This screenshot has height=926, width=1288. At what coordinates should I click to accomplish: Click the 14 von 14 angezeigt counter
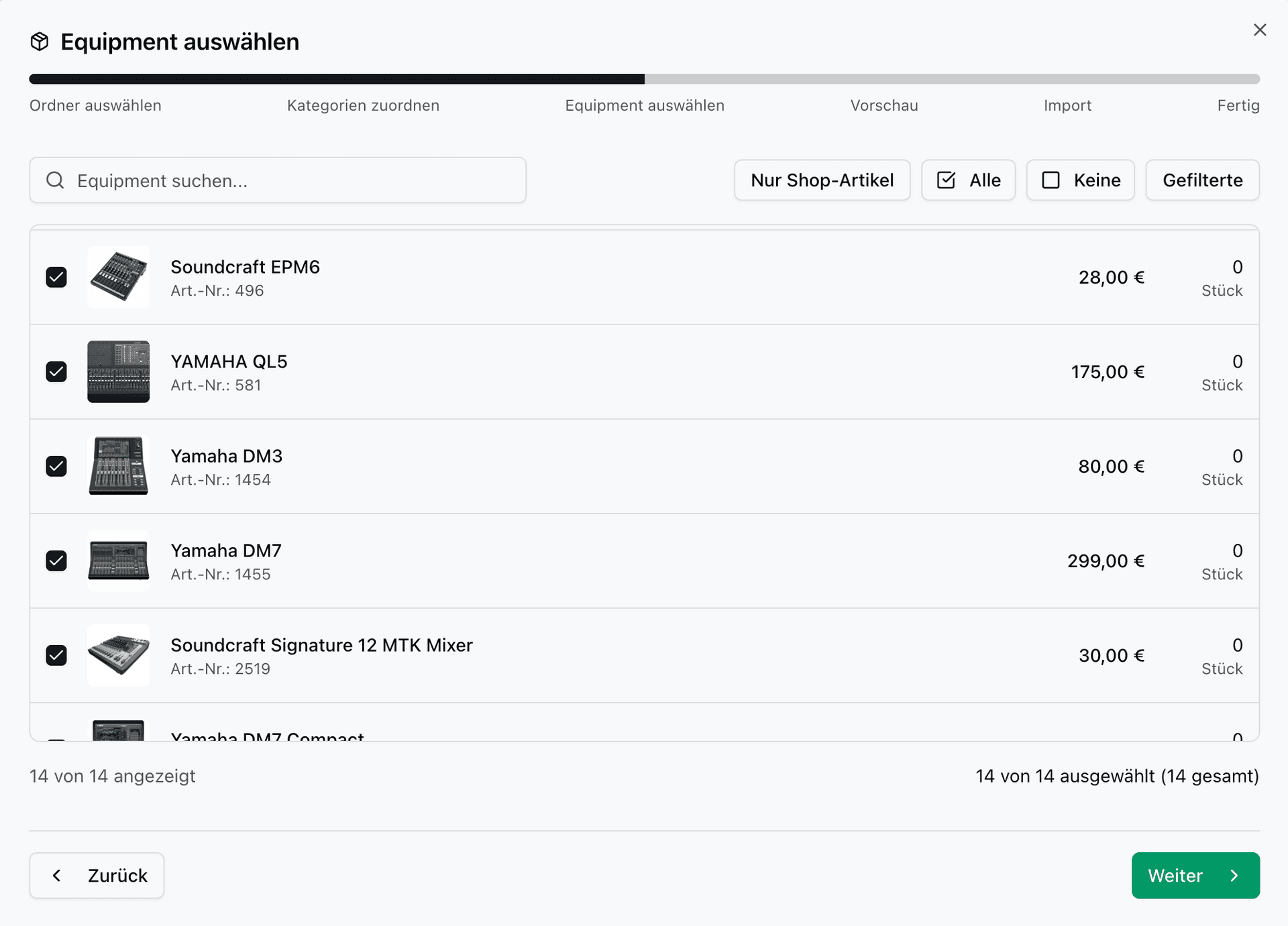(x=112, y=776)
